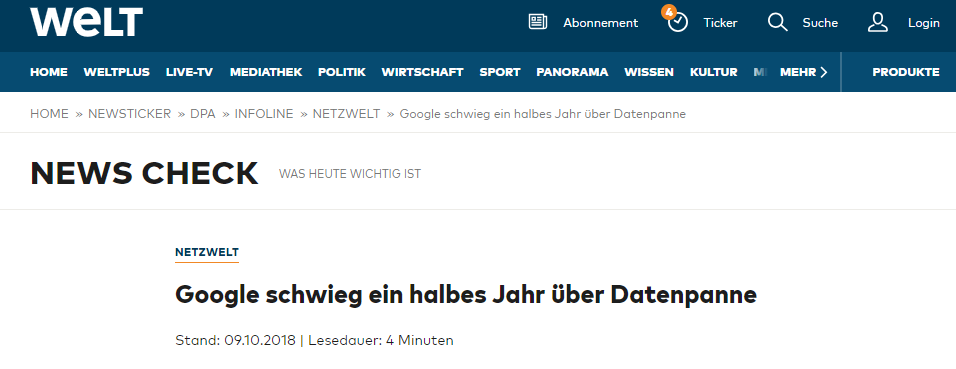This screenshot has width=956, height=369.
Task: Open the NETZWELT breadcrumb link
Action: [346, 114]
